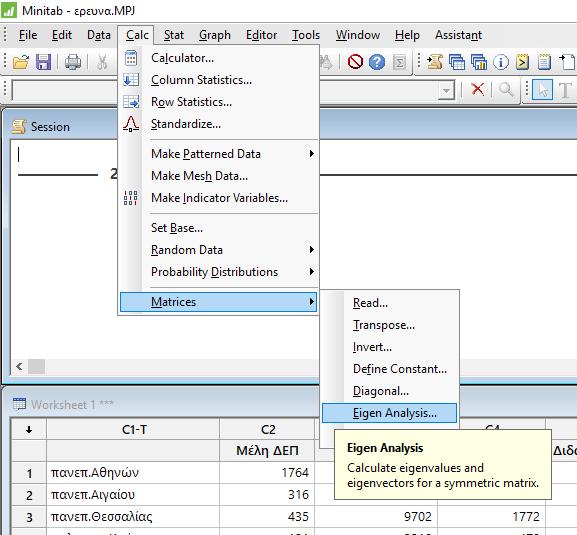Screen dimensions: 577x535
Task: Open the Tools menu
Action: coord(305,35)
